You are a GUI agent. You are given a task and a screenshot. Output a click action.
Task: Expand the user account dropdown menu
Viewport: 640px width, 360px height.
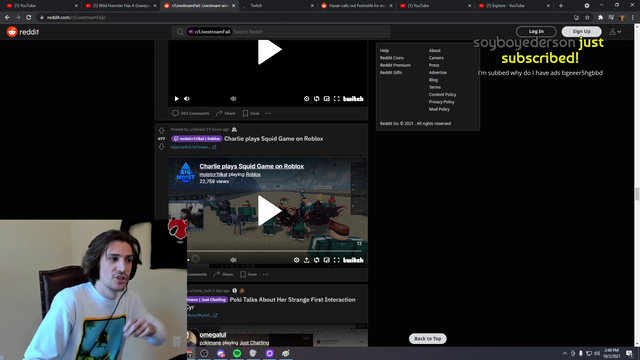tap(615, 31)
